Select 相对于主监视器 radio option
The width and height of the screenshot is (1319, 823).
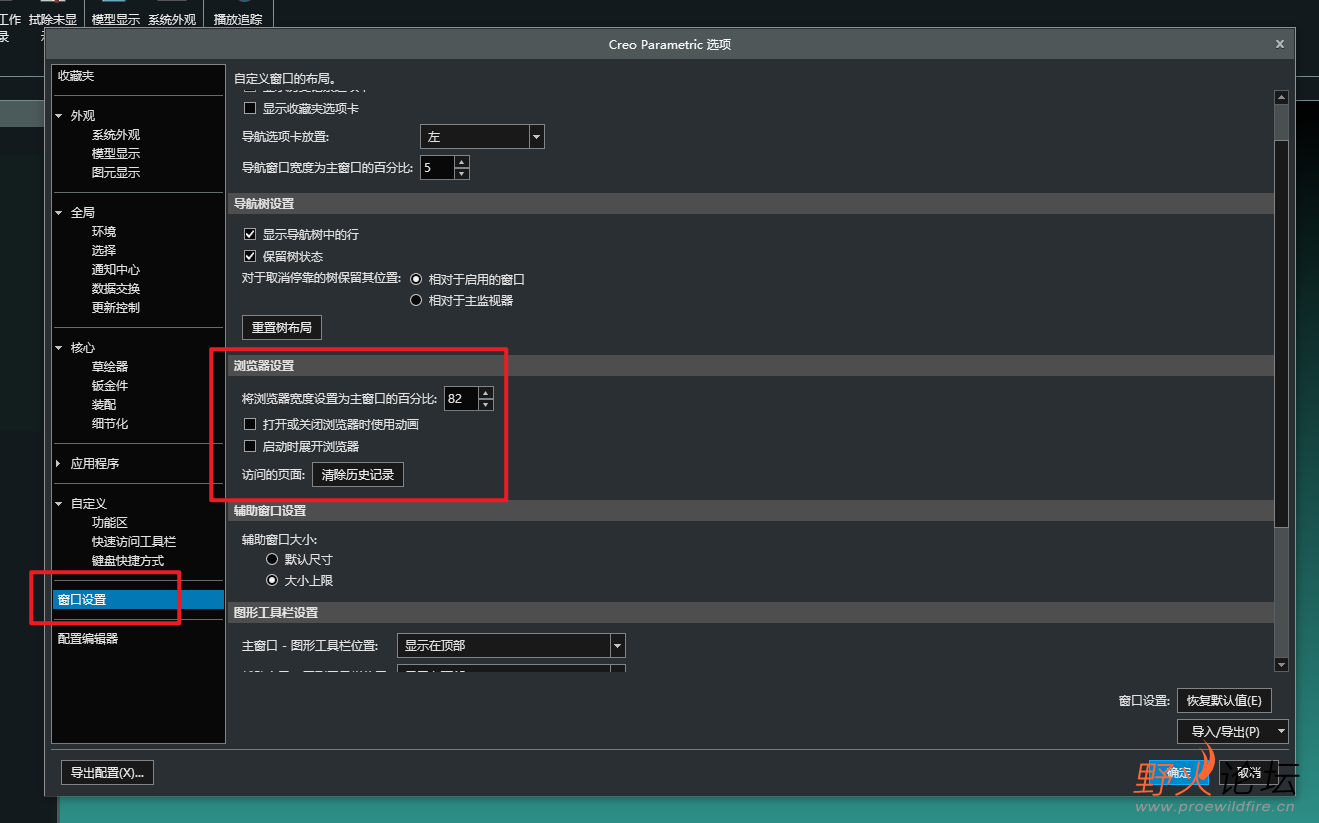pyautogui.click(x=416, y=300)
